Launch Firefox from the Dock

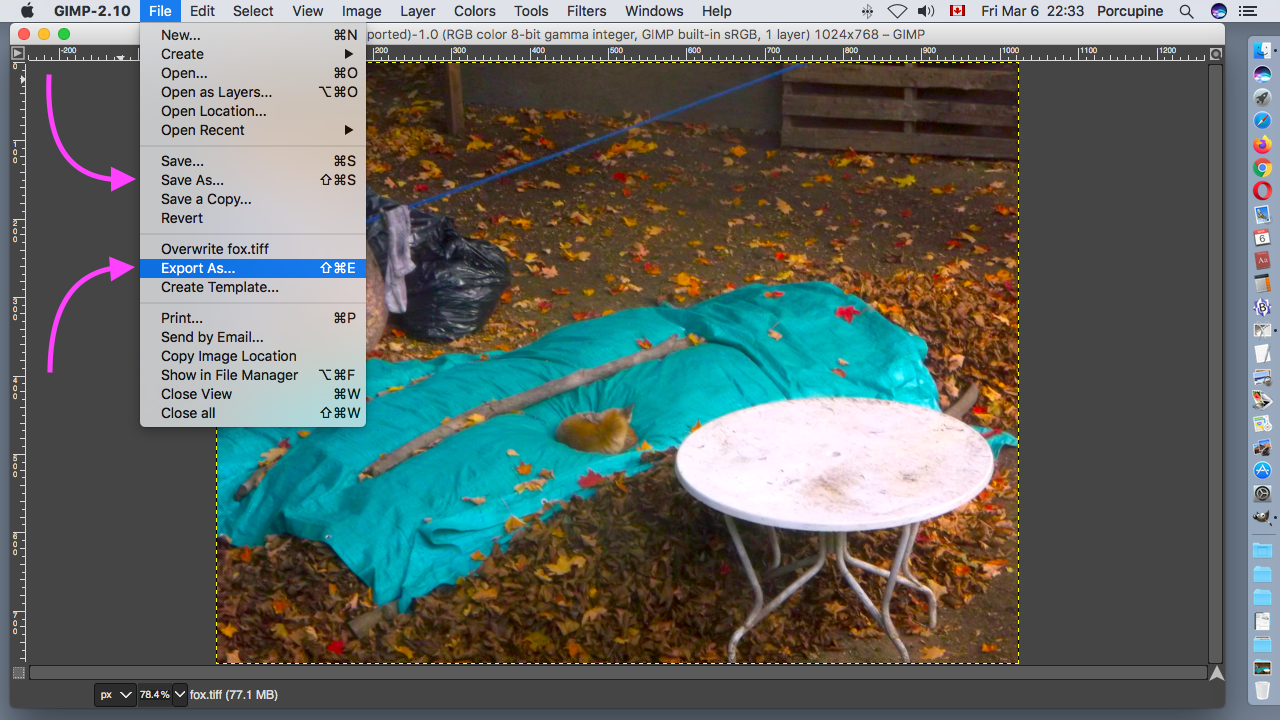[1262, 144]
